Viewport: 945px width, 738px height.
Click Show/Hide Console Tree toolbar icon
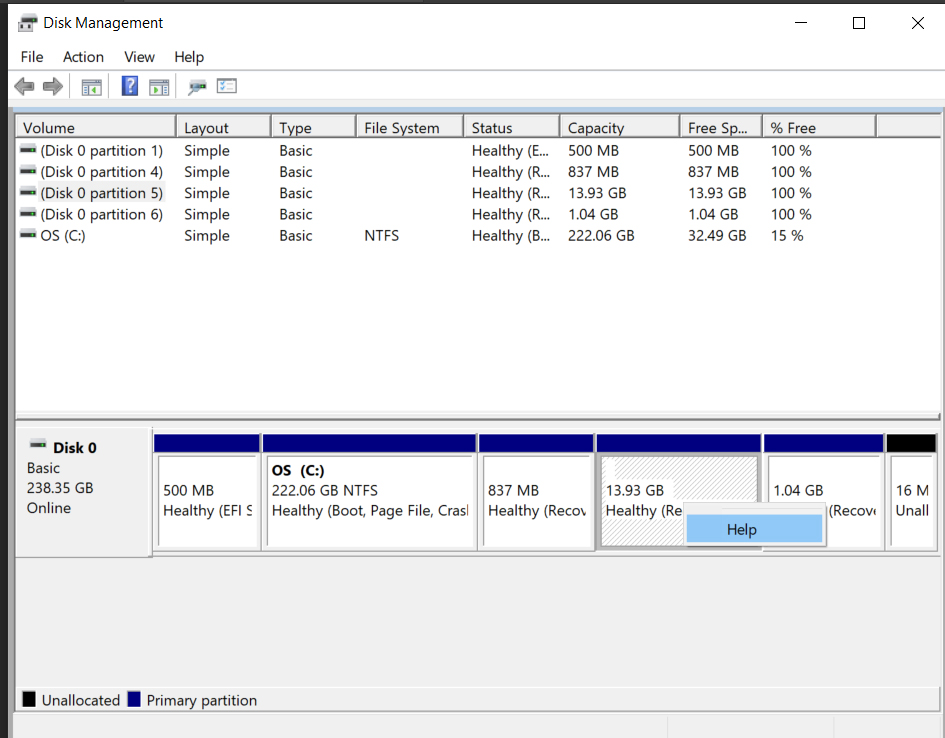click(92, 87)
